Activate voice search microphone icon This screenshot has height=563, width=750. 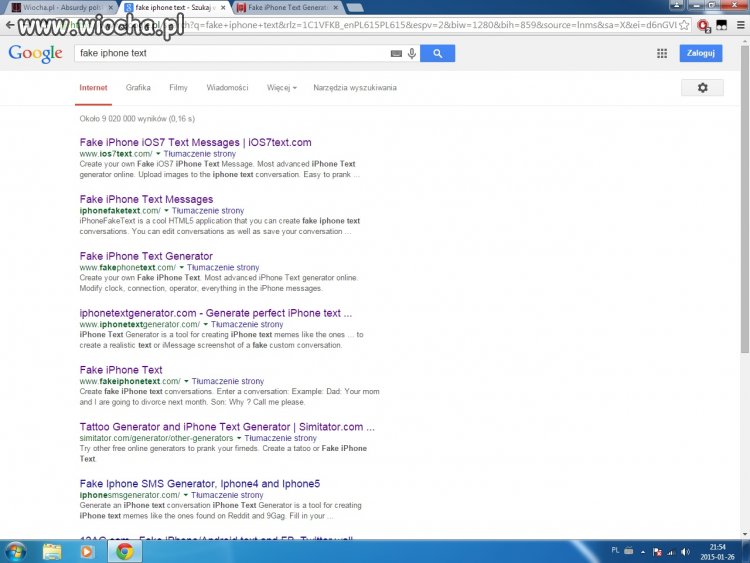411,53
